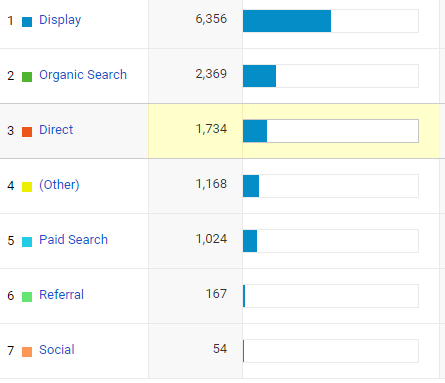Click row number 3 beside Direct

point(10,131)
